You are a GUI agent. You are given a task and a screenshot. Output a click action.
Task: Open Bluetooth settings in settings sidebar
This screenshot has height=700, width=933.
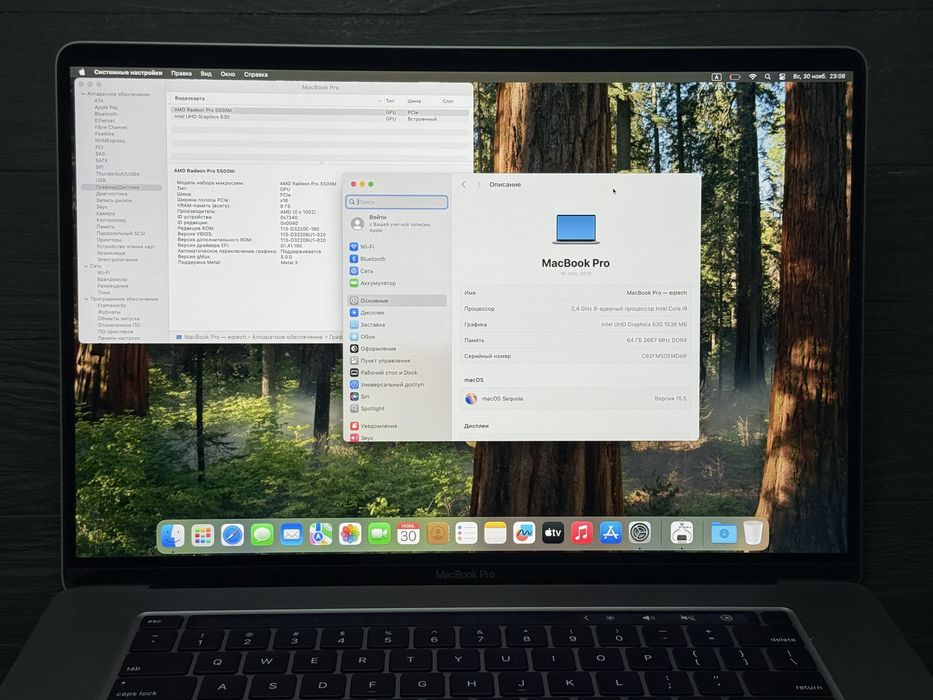coord(397,259)
